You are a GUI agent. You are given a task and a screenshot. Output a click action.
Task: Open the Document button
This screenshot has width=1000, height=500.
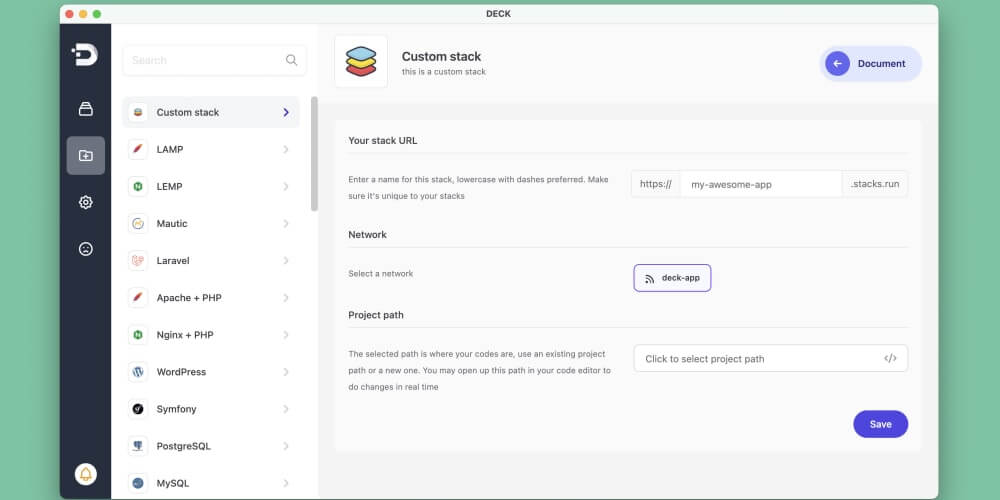[x=871, y=64]
